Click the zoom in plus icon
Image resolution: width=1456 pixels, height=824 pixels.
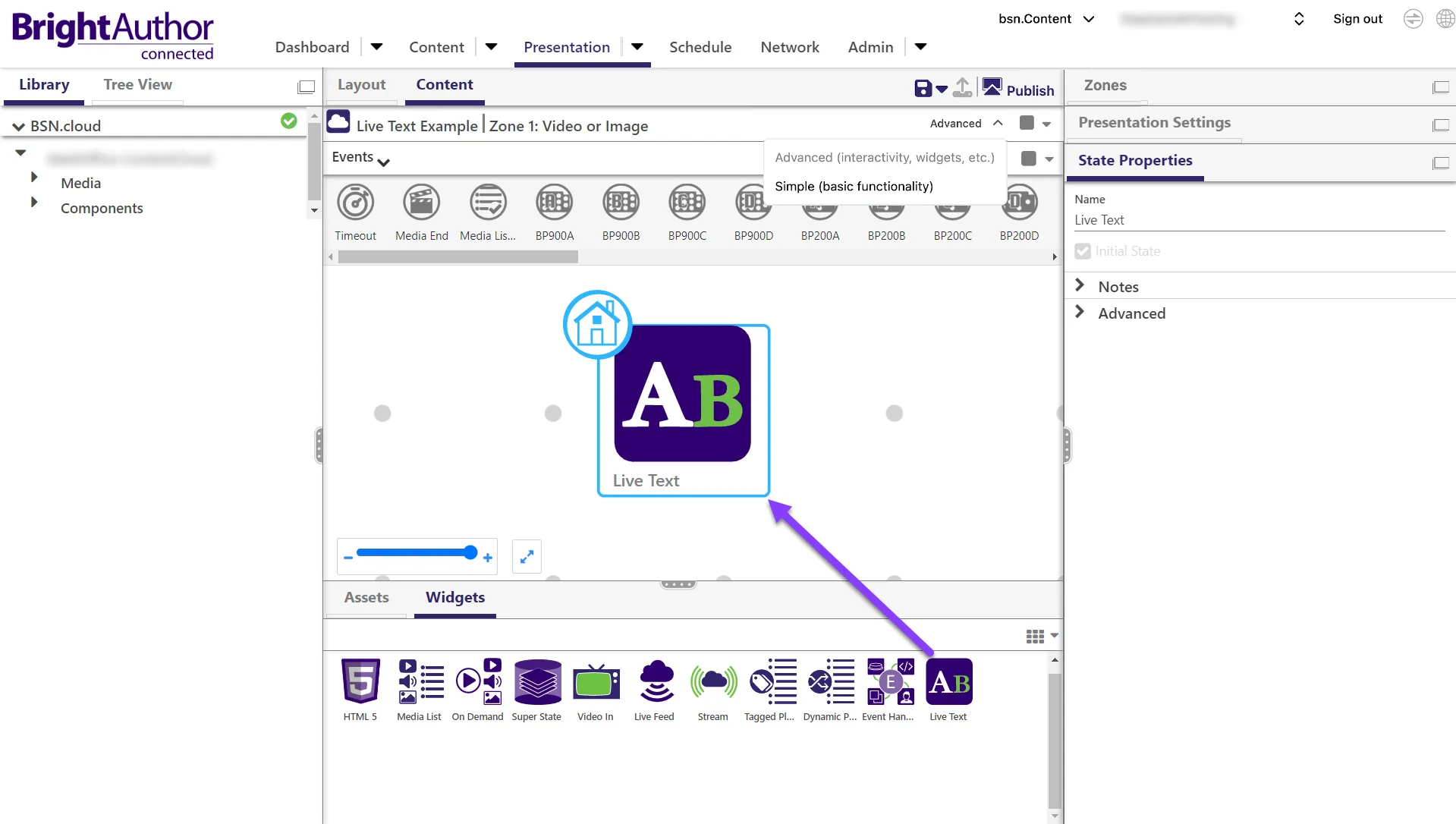click(x=488, y=558)
